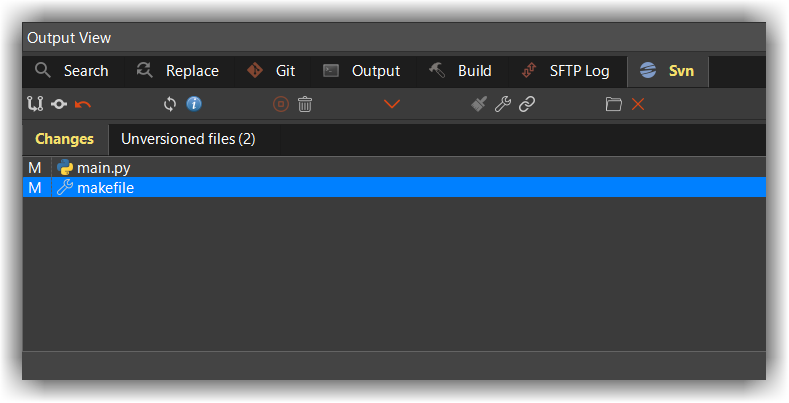Screen dimensions: 789x403
Task: Click the brush cleanup icon
Action: (x=479, y=104)
